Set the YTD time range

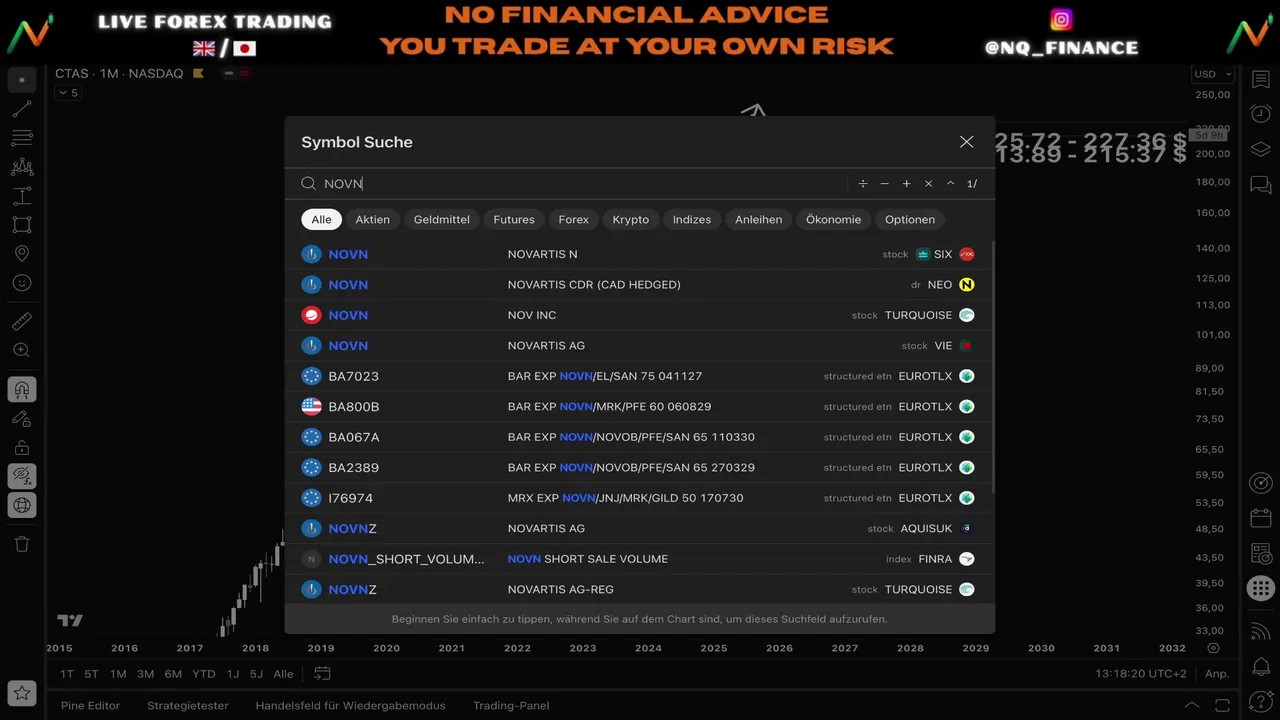[203, 674]
